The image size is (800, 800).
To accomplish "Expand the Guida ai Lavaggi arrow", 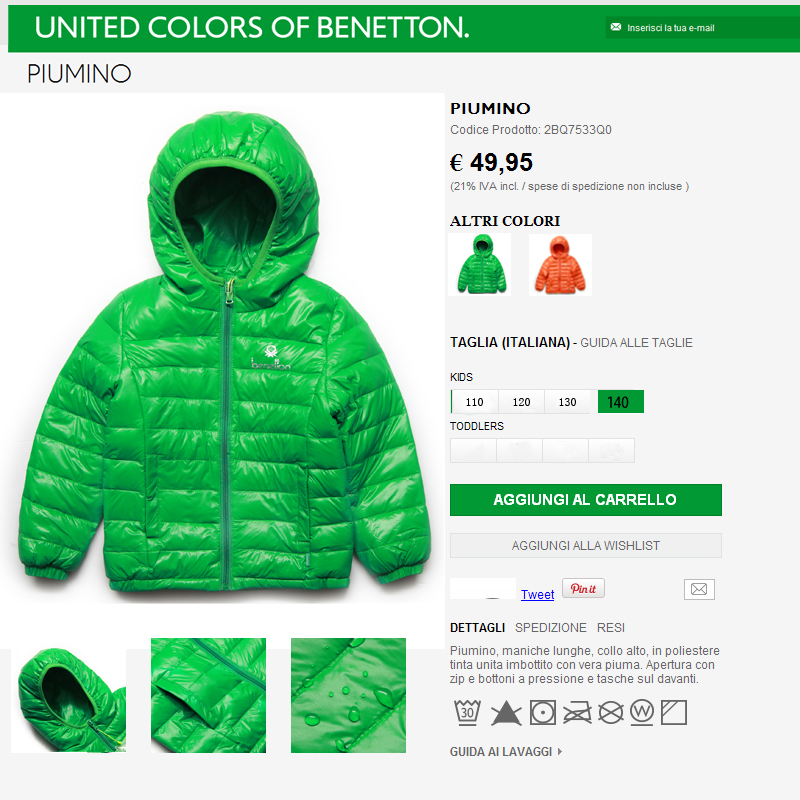I will pyautogui.click(x=560, y=752).
